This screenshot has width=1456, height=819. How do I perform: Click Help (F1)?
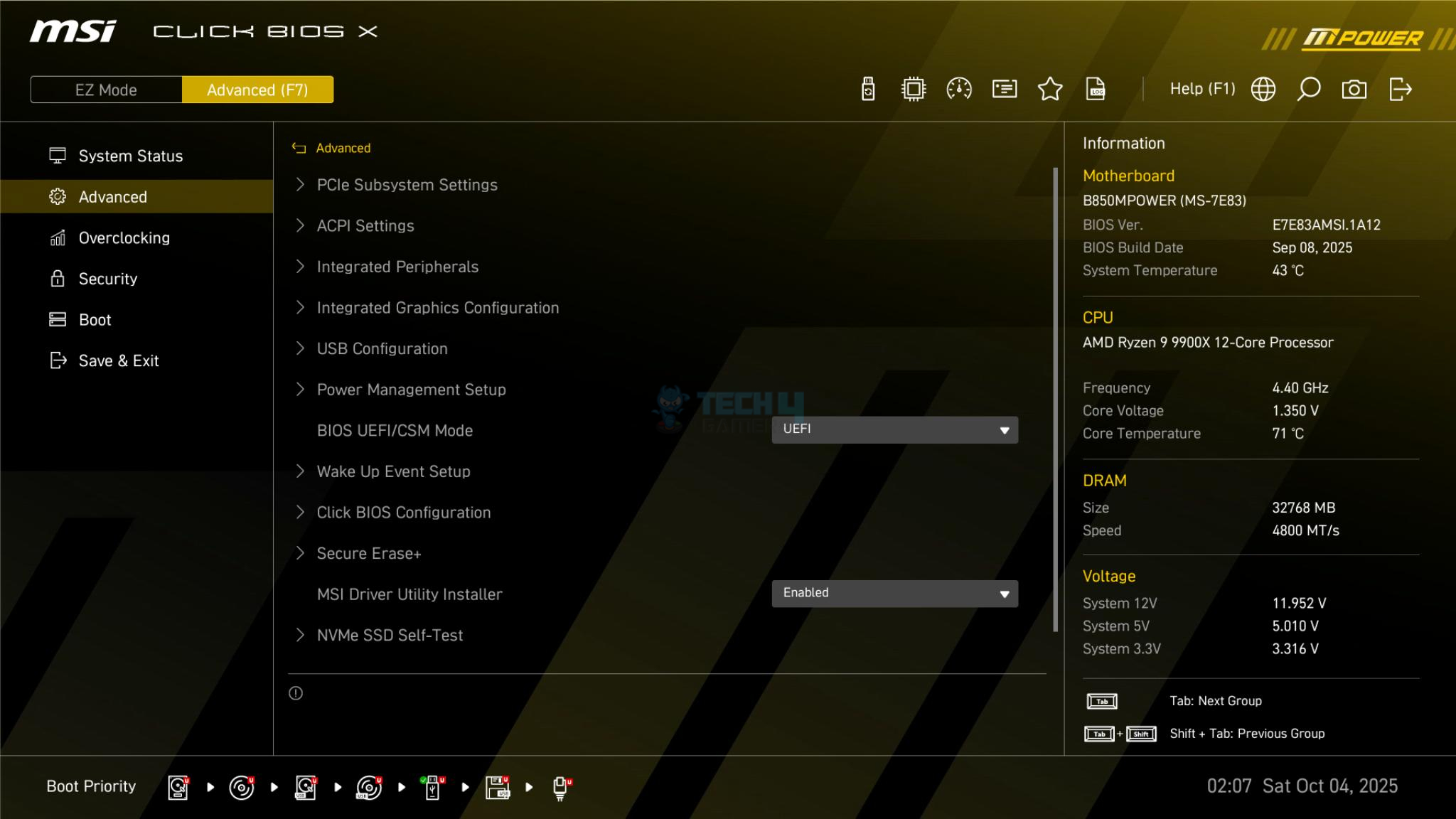[1202, 90]
